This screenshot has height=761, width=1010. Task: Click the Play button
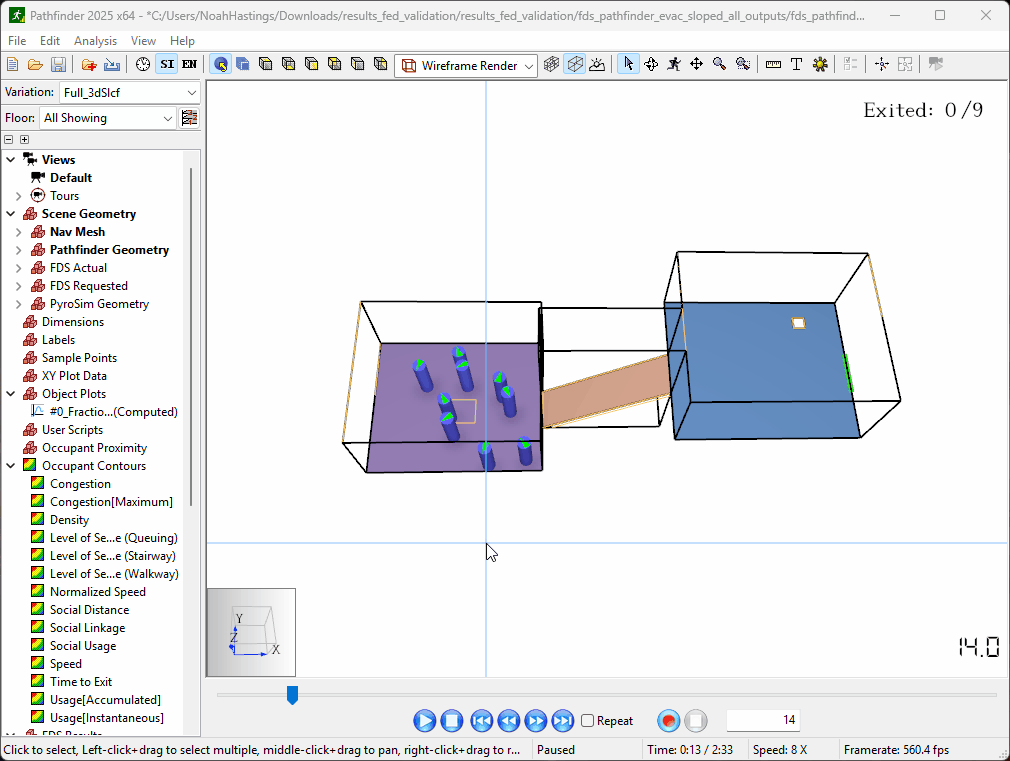pyautogui.click(x=424, y=721)
